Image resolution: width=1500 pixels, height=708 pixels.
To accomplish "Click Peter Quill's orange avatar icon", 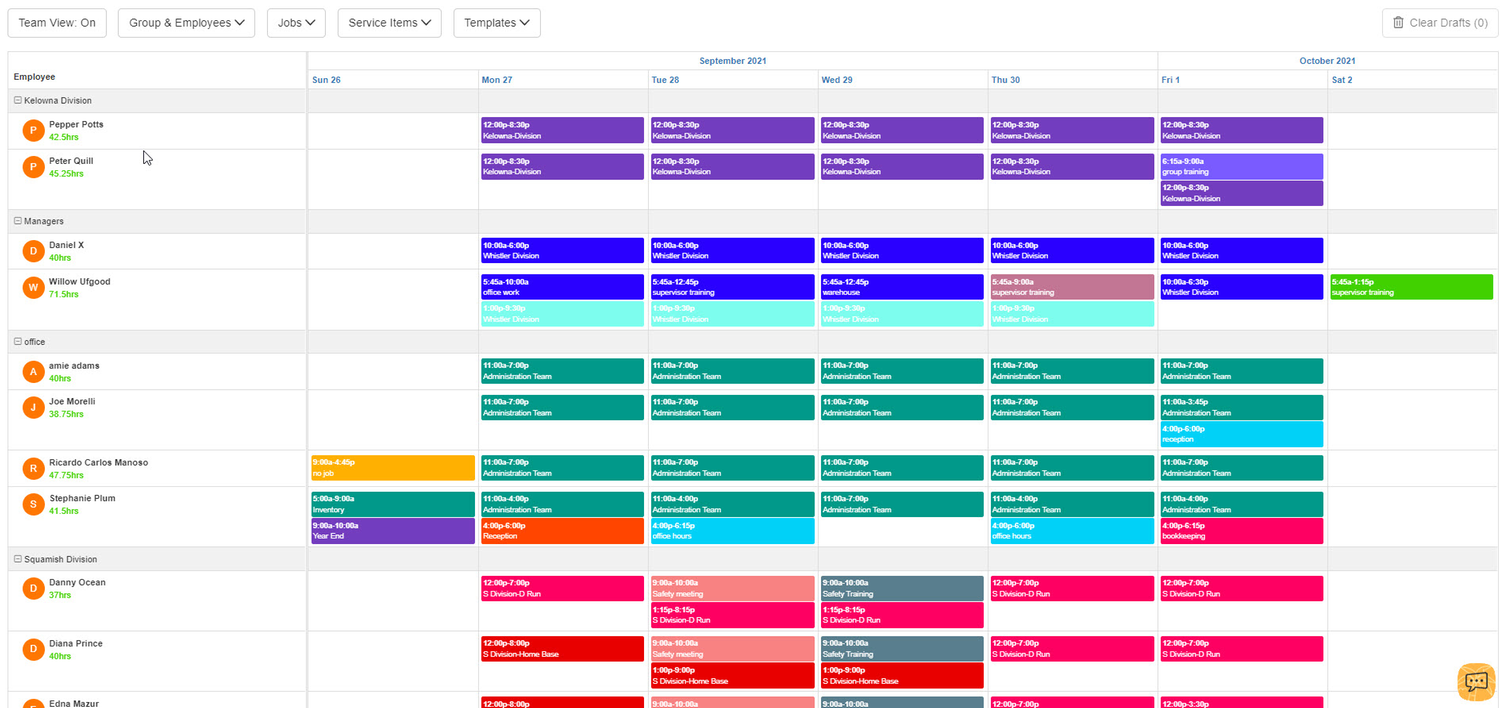I will point(34,167).
